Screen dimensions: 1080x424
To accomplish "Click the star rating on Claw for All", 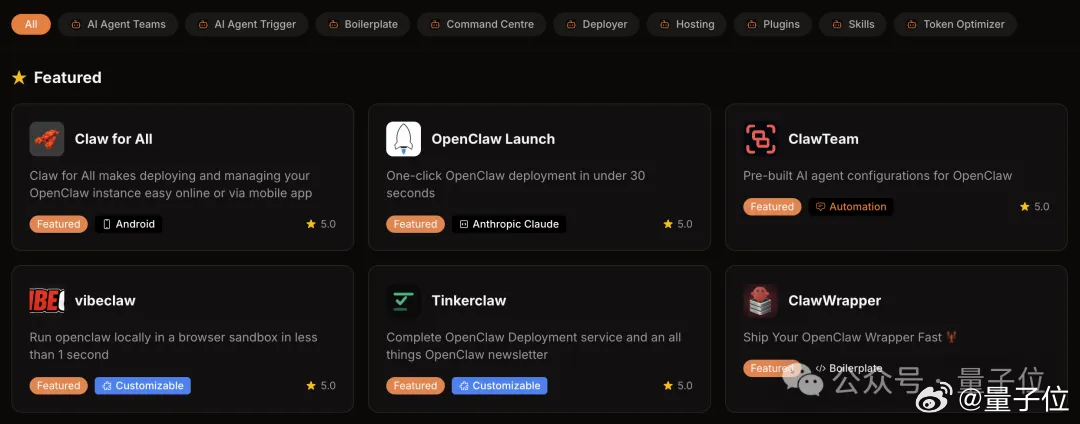I will coord(321,224).
